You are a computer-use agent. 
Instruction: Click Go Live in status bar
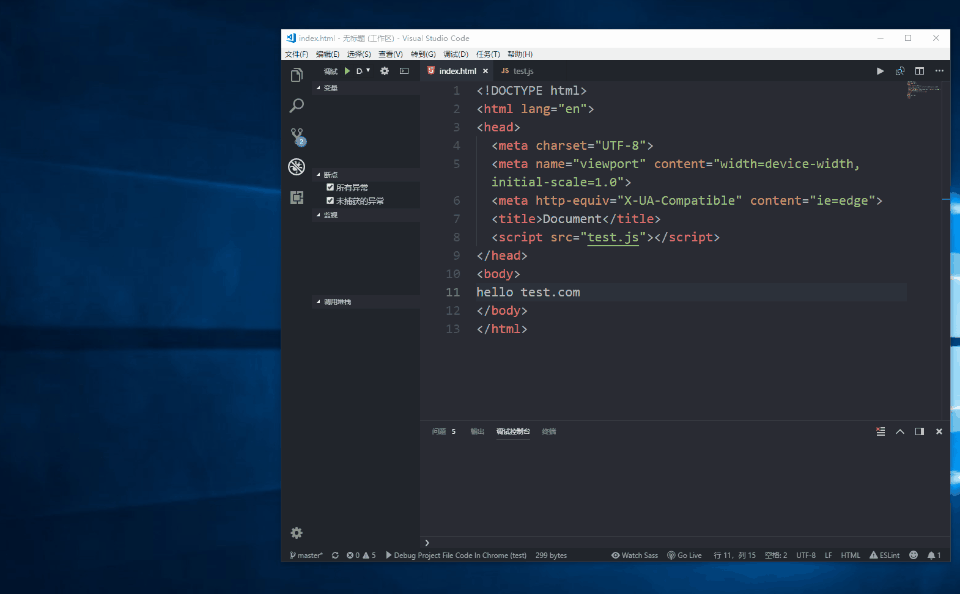point(684,555)
